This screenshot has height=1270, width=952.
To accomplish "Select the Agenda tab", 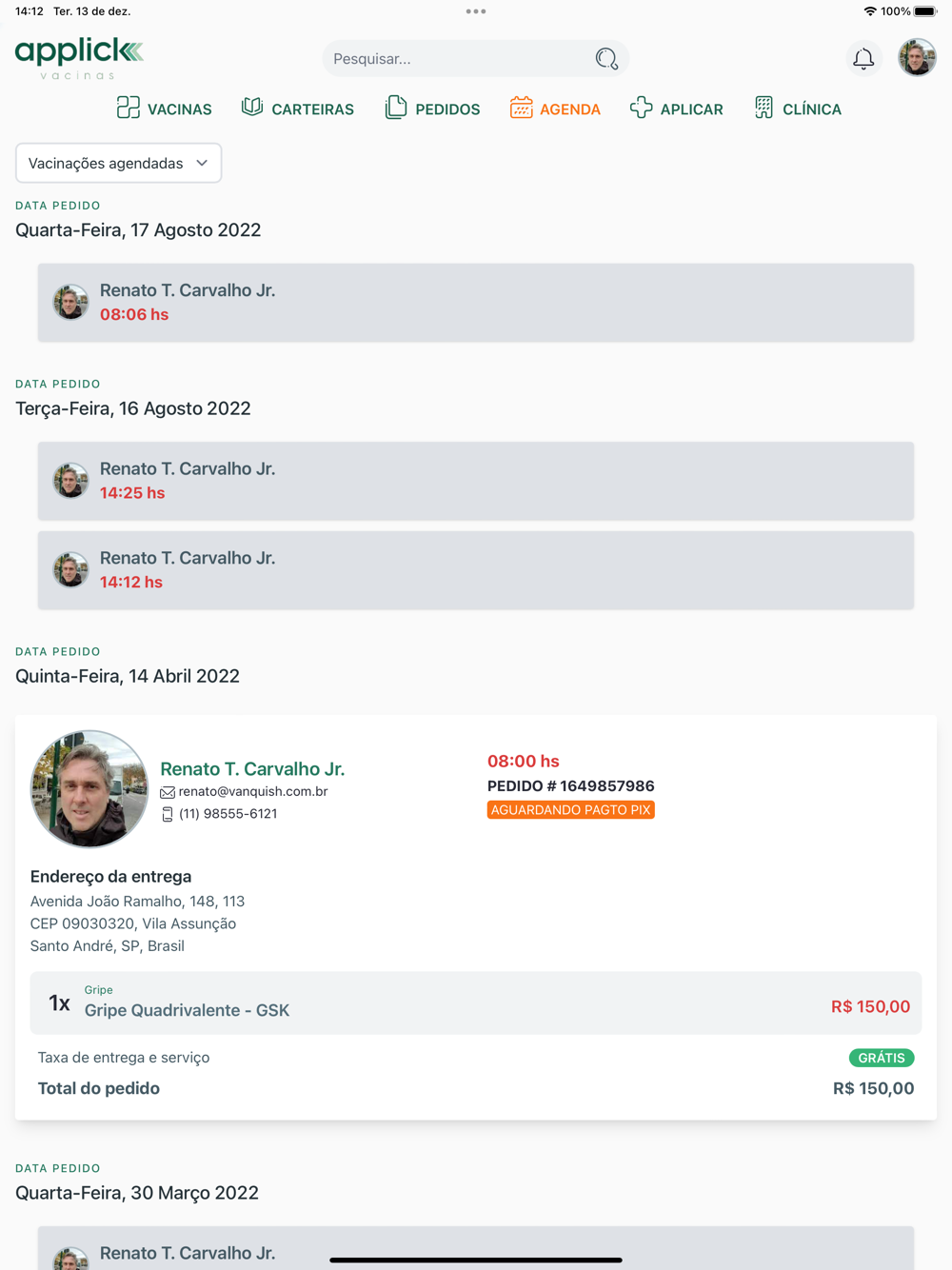I will [555, 109].
